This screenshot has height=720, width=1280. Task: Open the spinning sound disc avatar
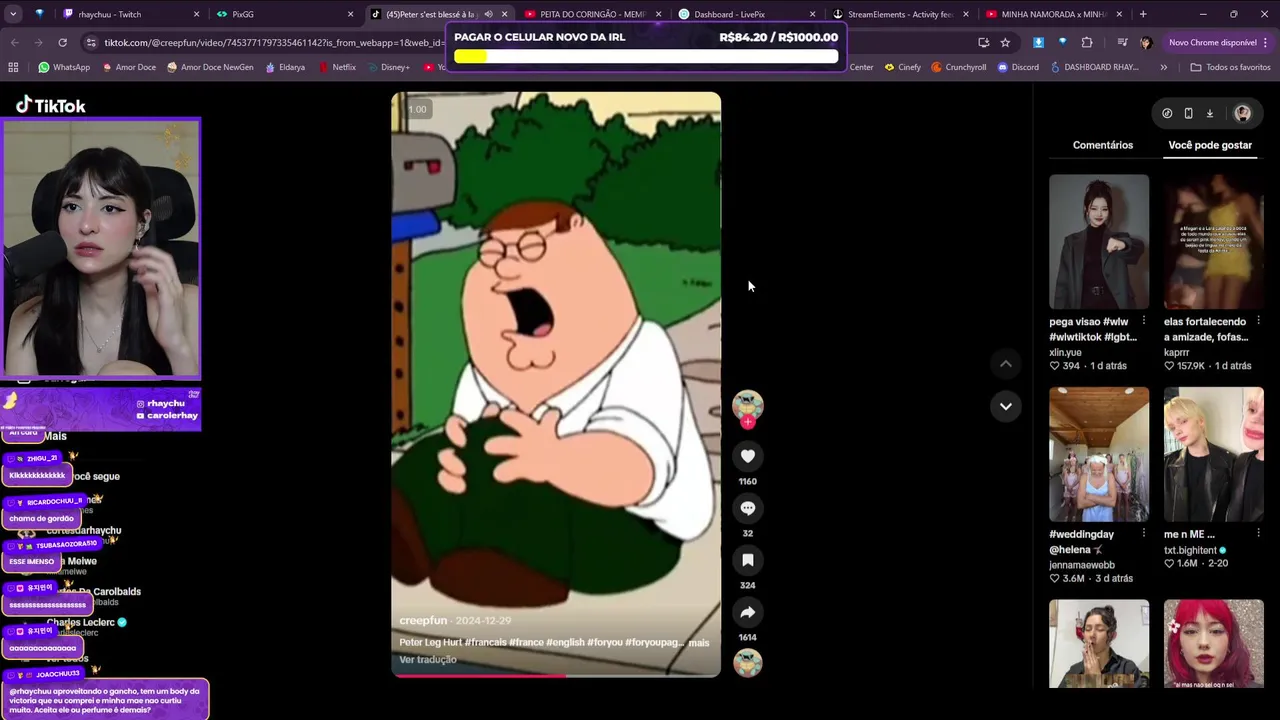point(747,662)
